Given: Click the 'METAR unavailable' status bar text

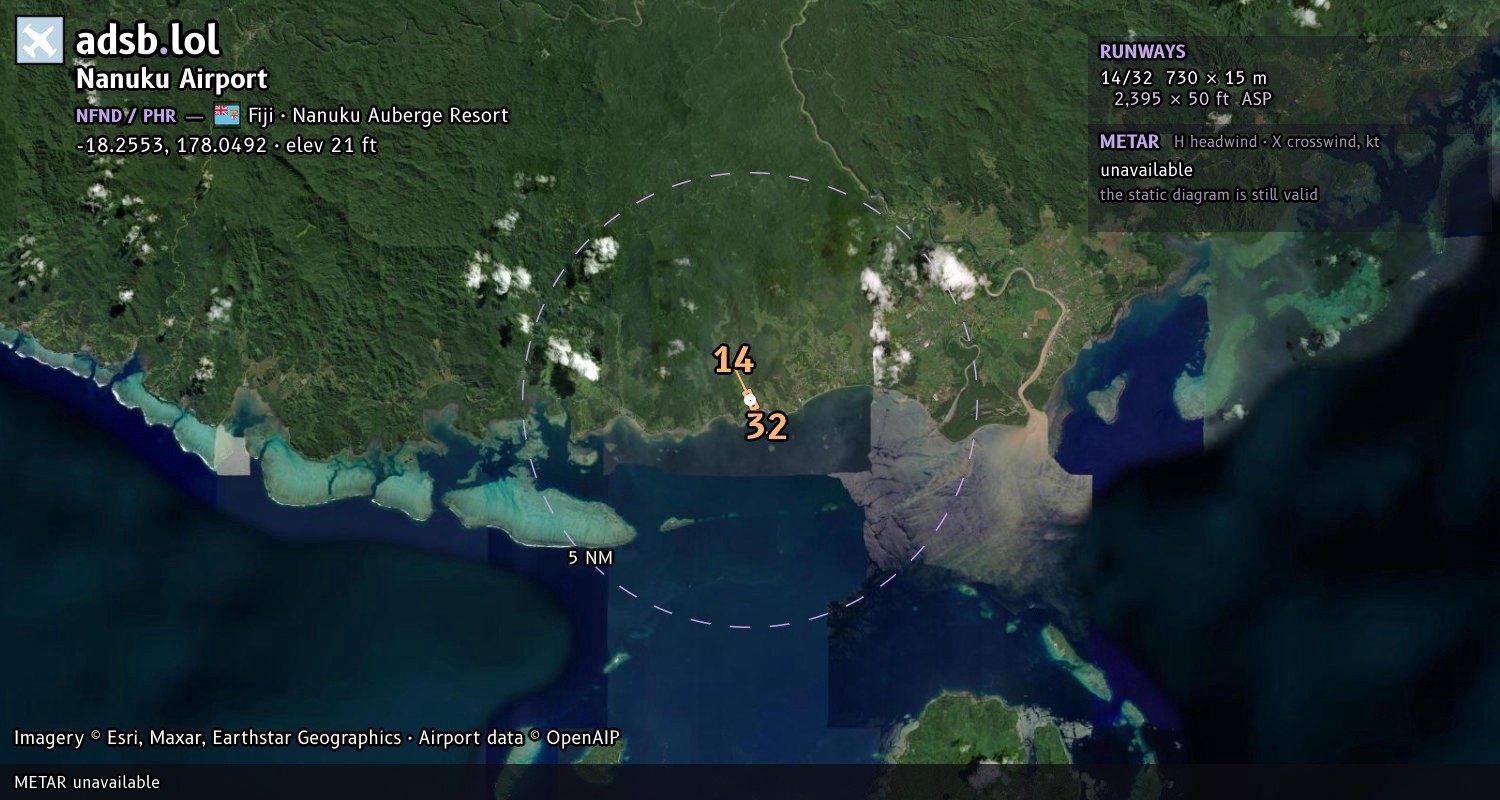Looking at the screenshot, I should point(87,782).
